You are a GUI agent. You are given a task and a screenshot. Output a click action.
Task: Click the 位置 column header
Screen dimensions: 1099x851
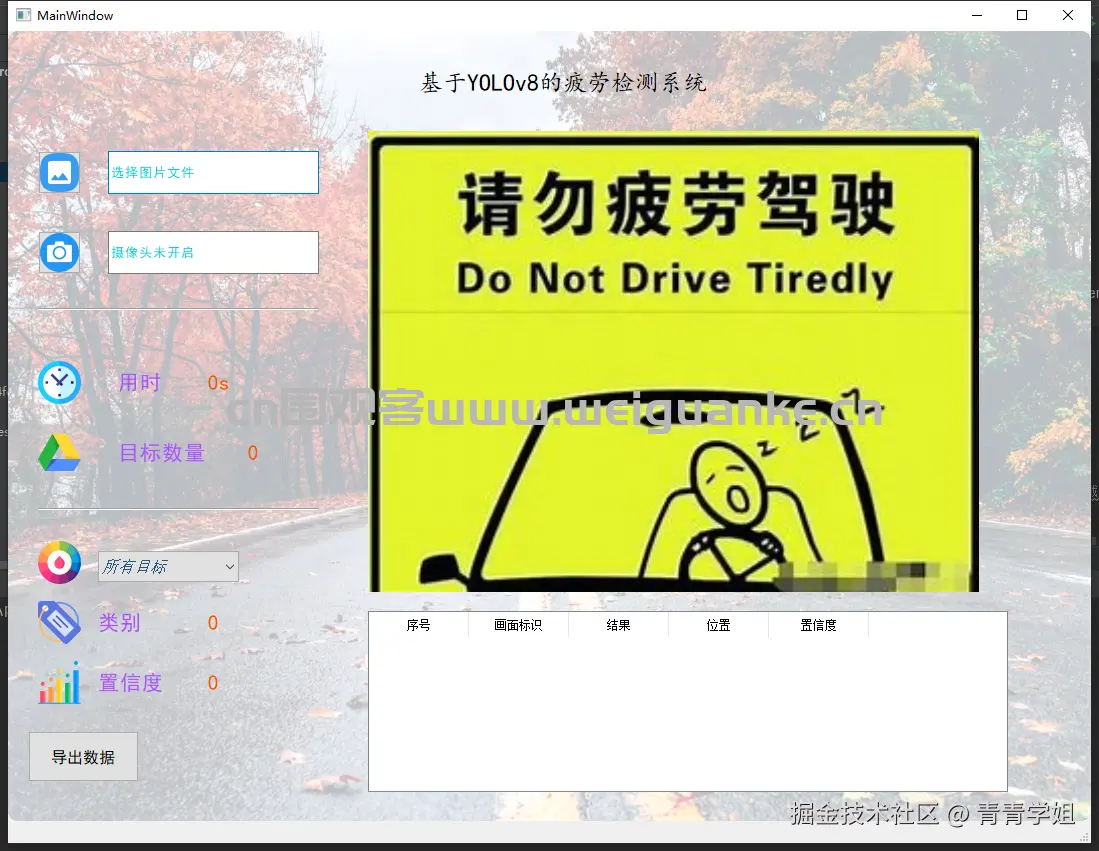718,624
